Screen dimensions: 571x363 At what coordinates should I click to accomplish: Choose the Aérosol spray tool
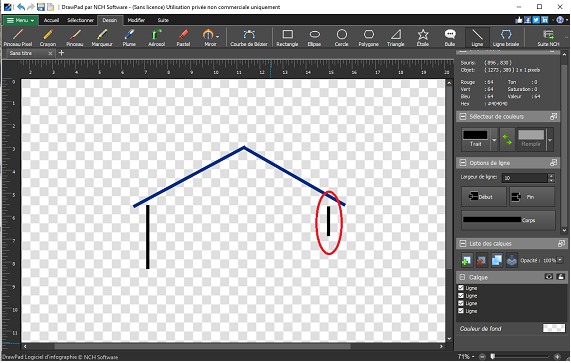coord(156,38)
